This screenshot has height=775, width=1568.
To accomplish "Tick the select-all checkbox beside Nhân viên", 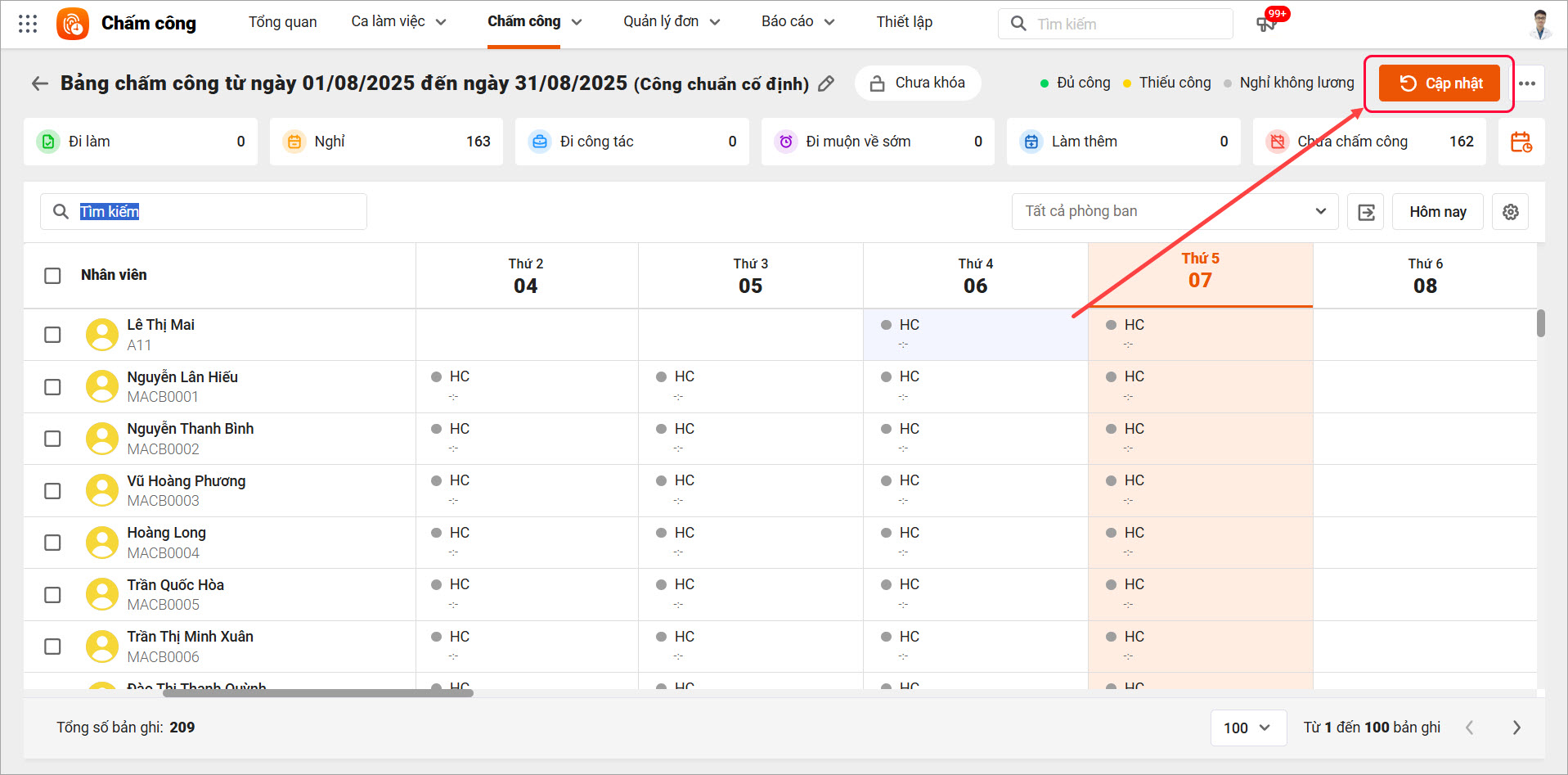I will click(x=52, y=276).
